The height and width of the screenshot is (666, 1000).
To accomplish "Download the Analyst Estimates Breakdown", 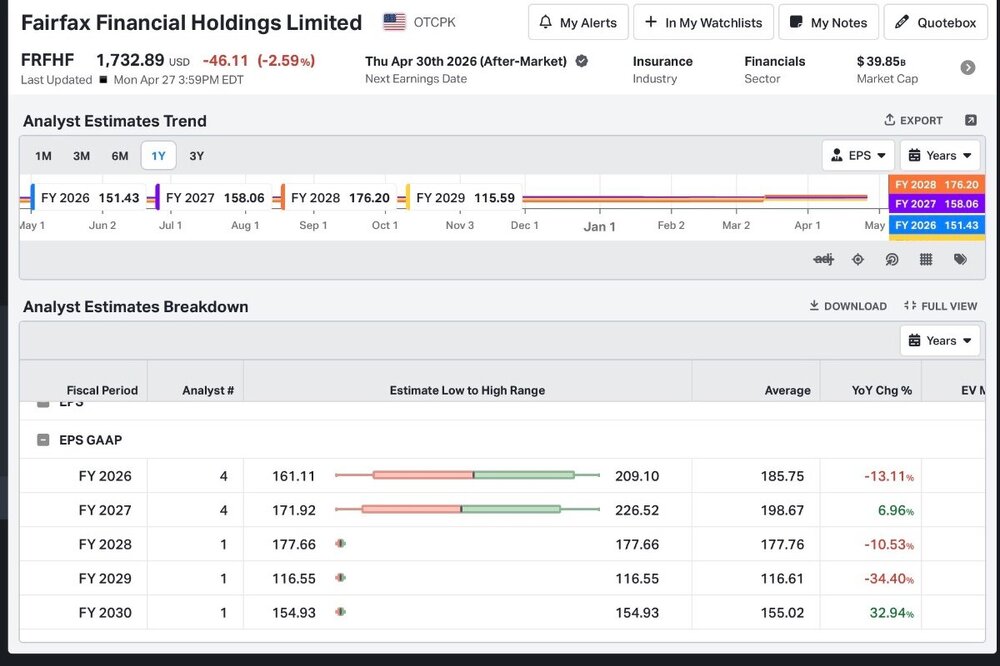I will click(848, 306).
